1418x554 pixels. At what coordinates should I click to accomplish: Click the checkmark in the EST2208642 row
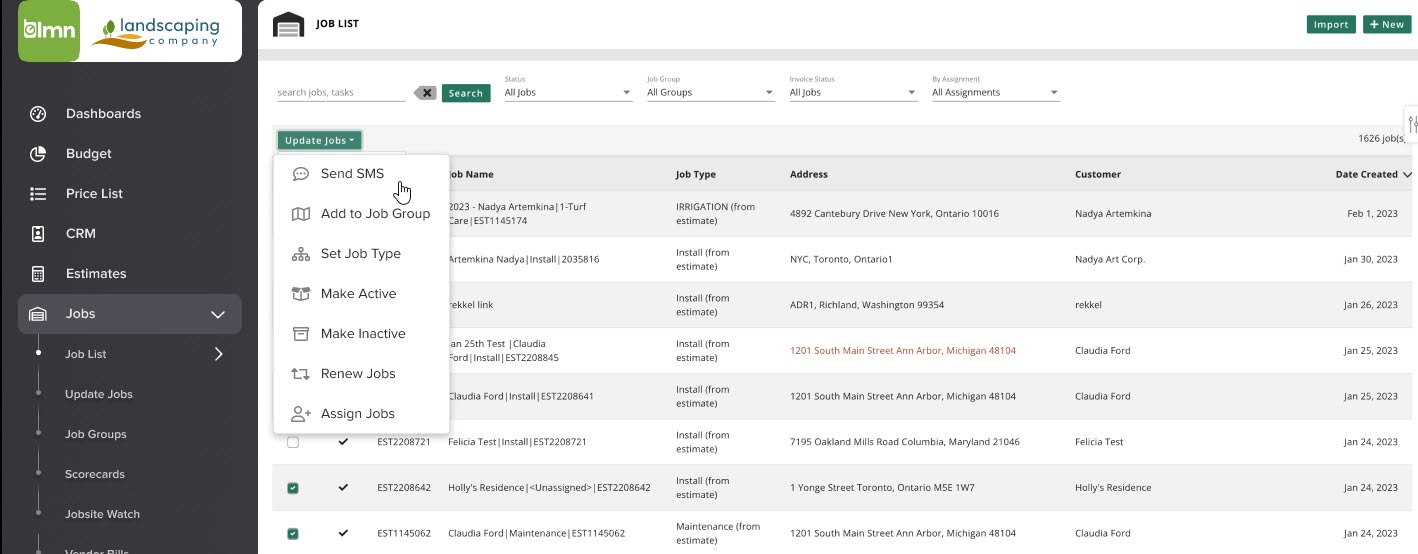tap(344, 488)
